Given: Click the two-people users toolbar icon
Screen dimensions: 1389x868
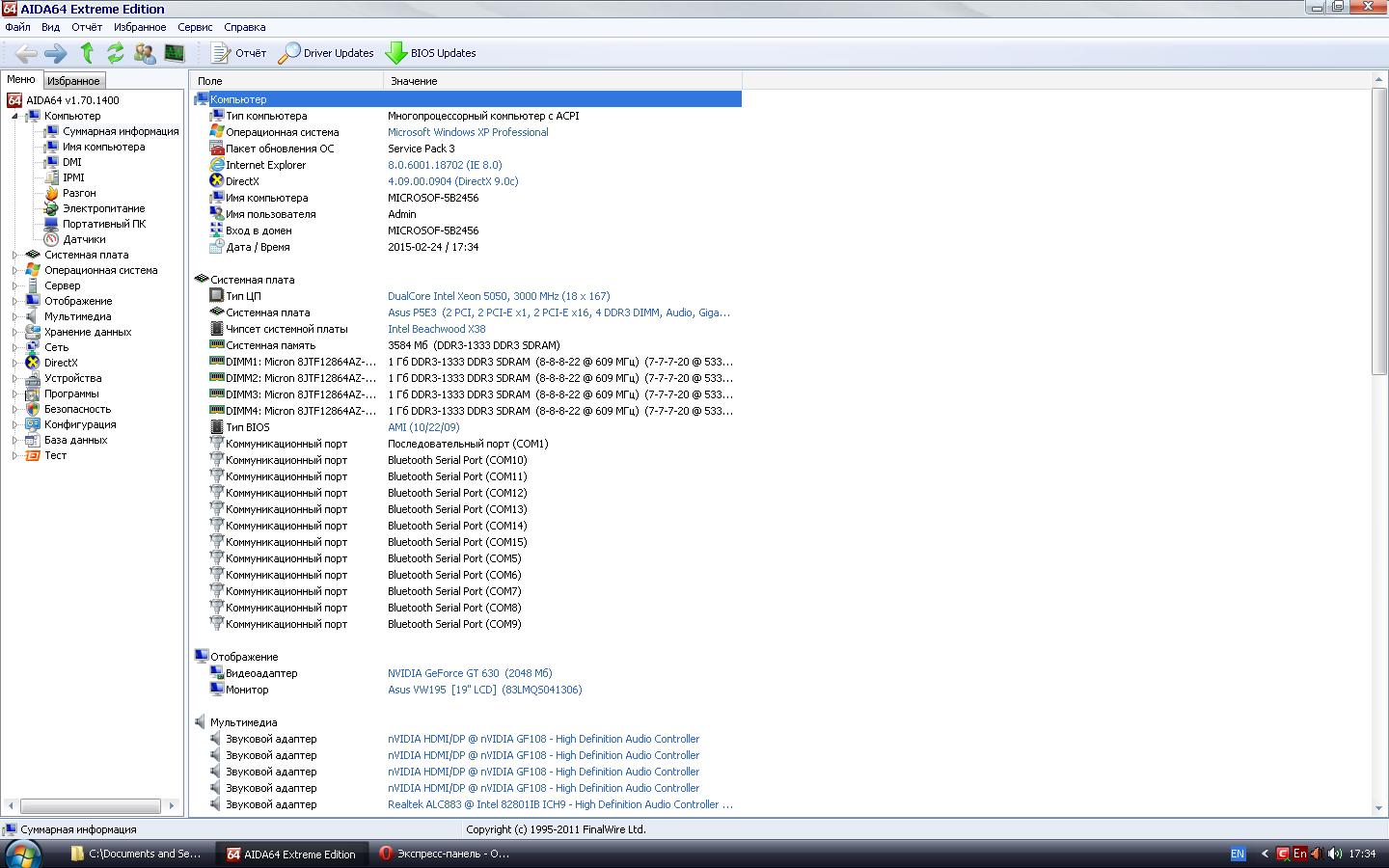Looking at the screenshot, I should pyautogui.click(x=145, y=53).
